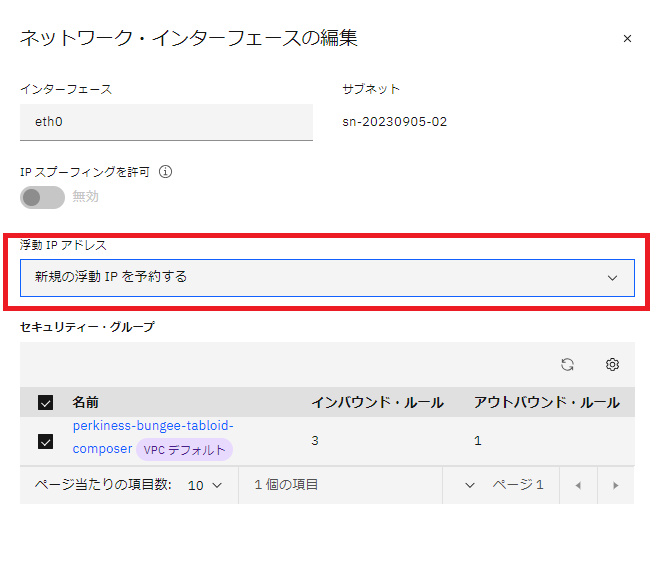659x561 pixels.
Task: Open the floating IP address dropdown
Action: pyautogui.click(x=327, y=278)
